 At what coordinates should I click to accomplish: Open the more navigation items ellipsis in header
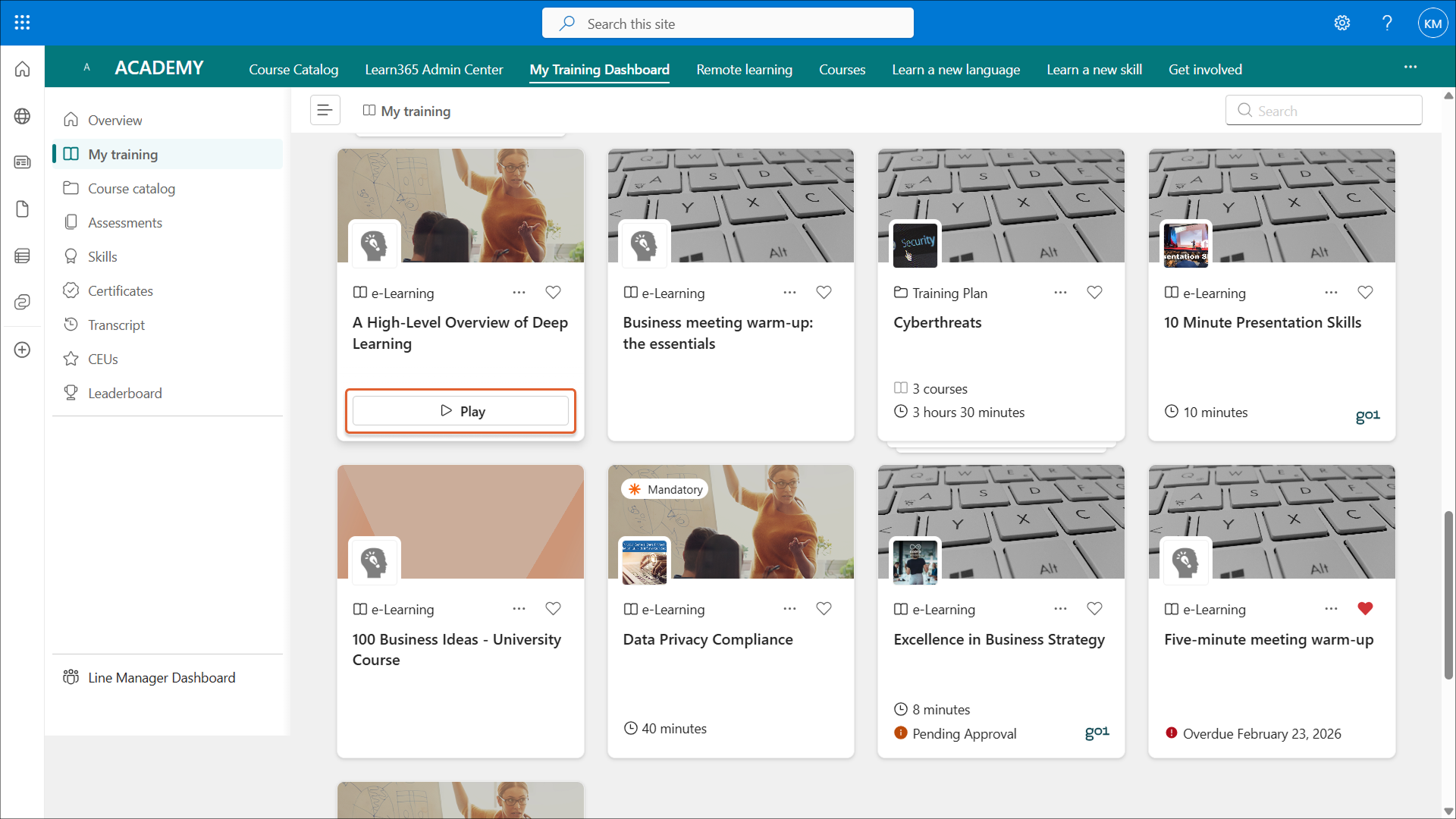coord(1410,67)
